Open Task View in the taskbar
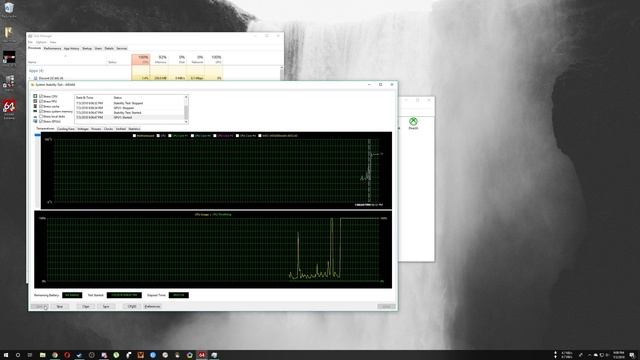The width and height of the screenshot is (640, 360). 30,355
